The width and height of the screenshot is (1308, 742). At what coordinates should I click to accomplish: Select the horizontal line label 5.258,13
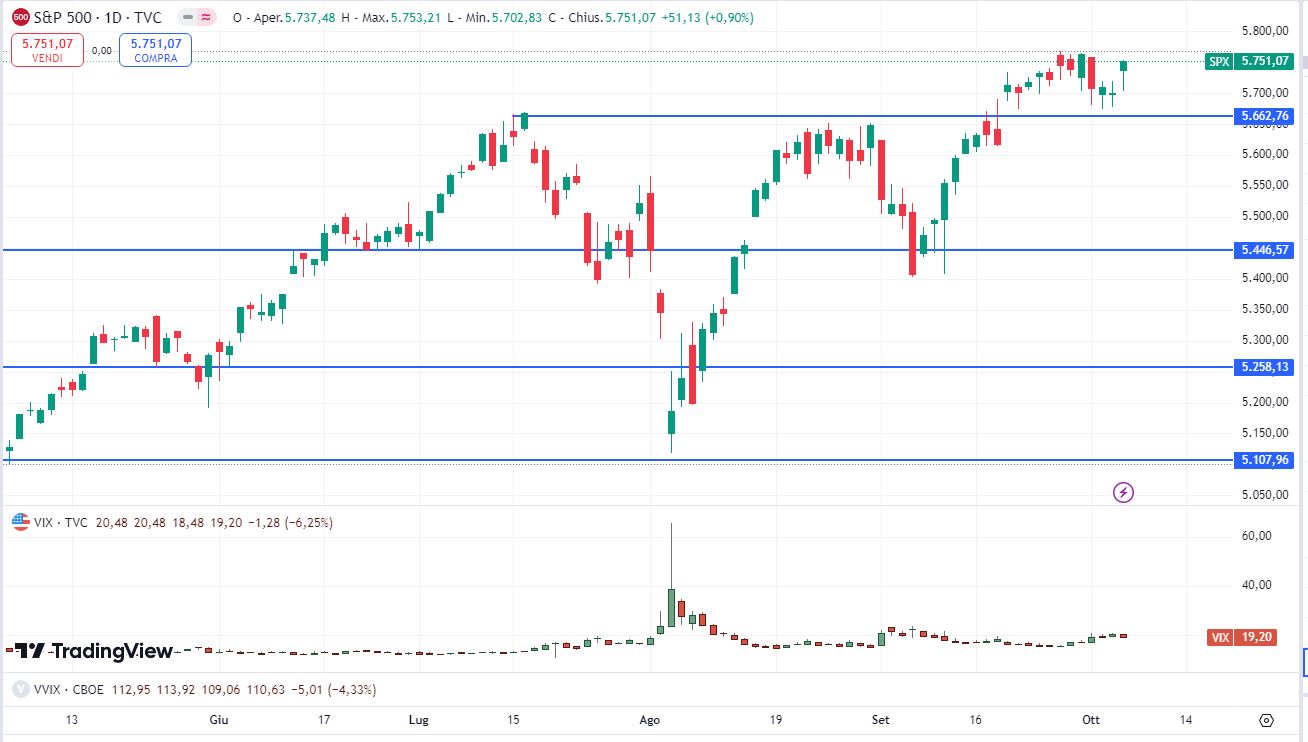(x=1265, y=367)
